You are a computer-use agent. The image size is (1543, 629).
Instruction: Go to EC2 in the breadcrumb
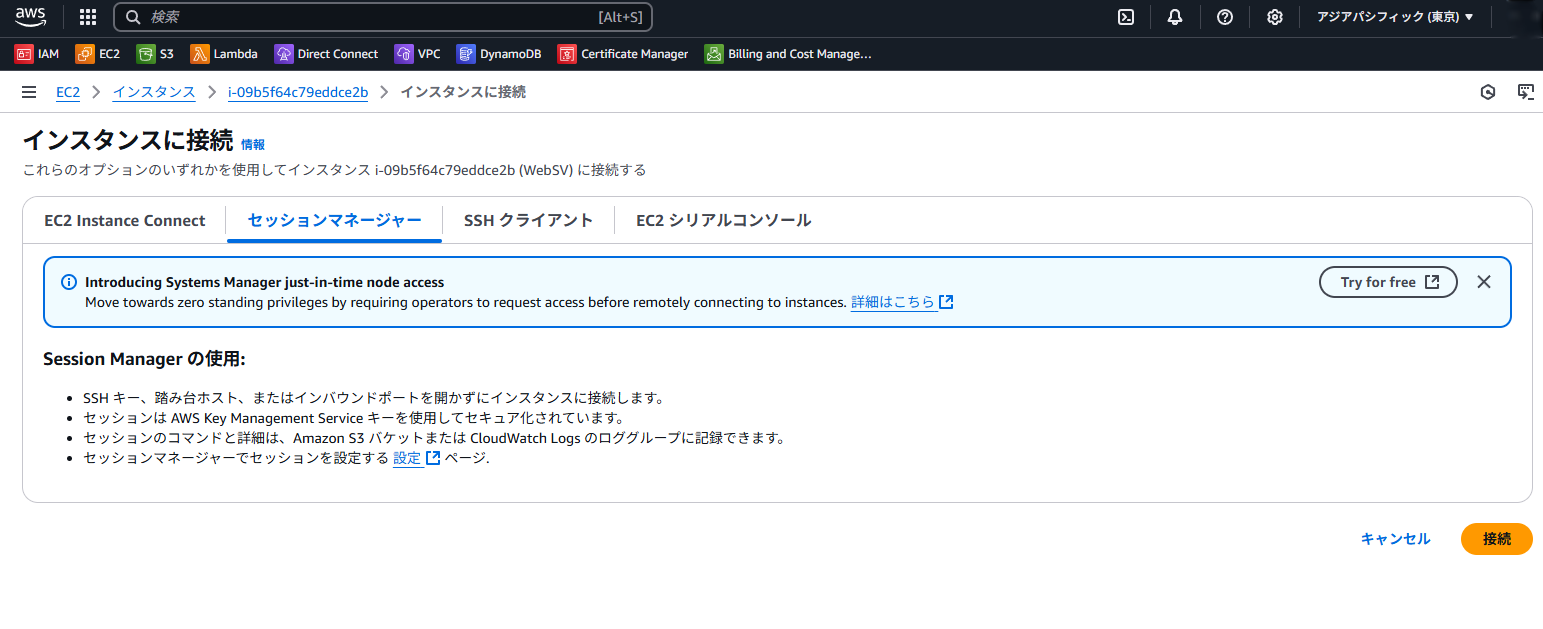click(68, 92)
